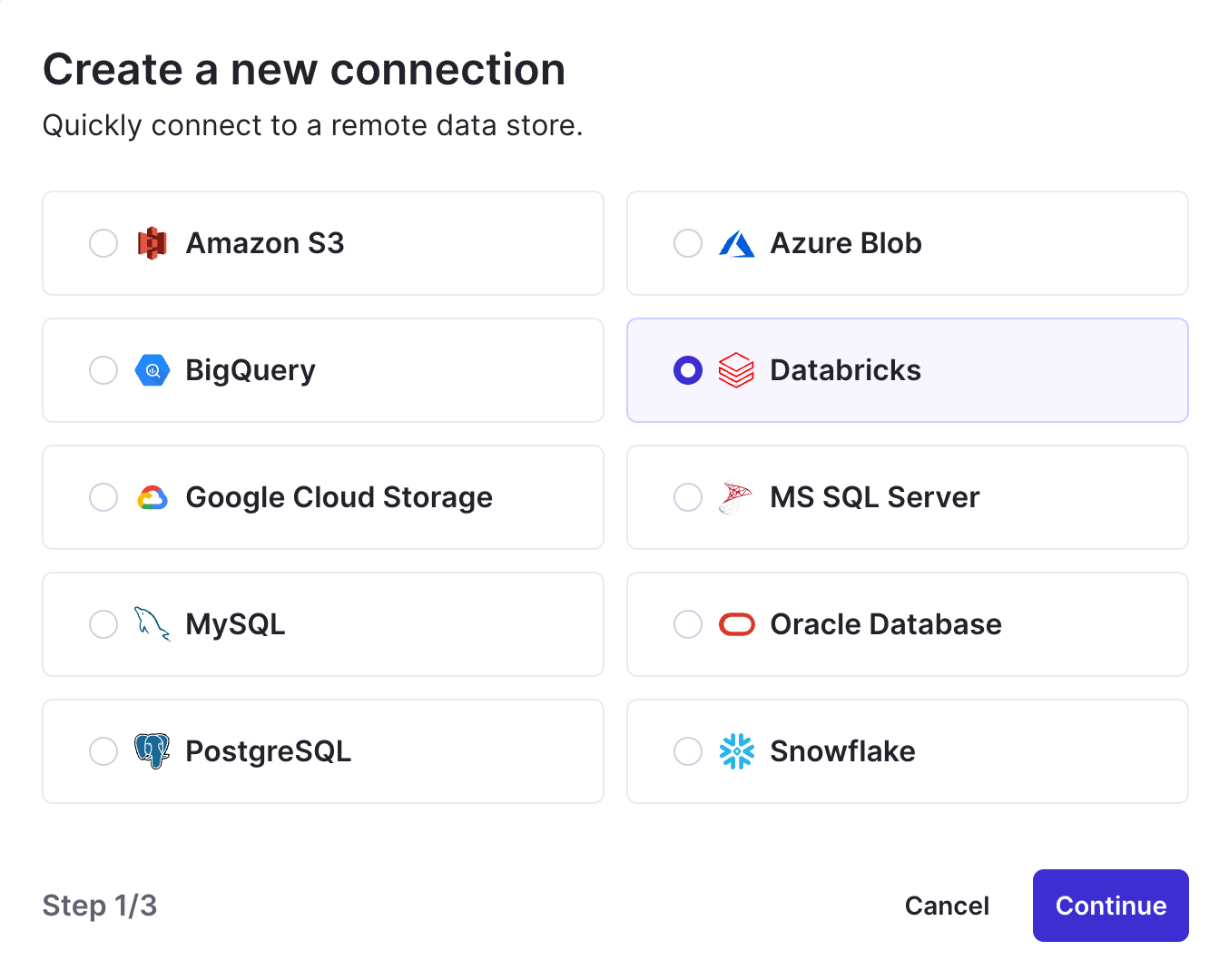Continue to the next step
Image resolution: width=1229 pixels, height=980 pixels.
coord(1111,906)
